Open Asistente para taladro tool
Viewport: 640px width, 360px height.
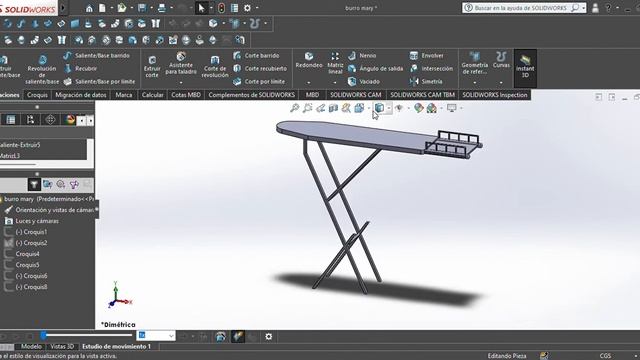181,64
